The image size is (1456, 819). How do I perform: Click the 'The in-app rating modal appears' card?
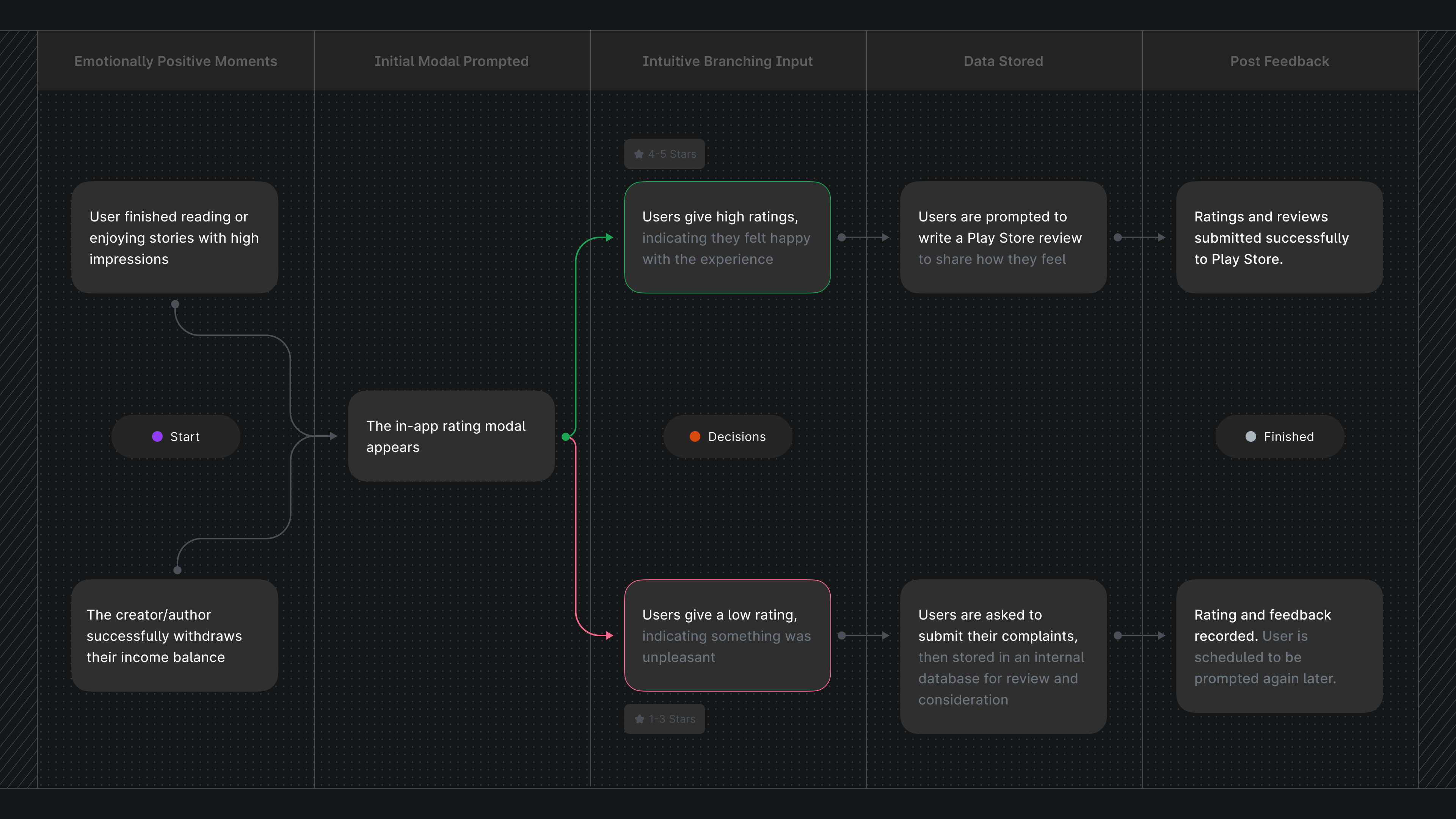451,436
